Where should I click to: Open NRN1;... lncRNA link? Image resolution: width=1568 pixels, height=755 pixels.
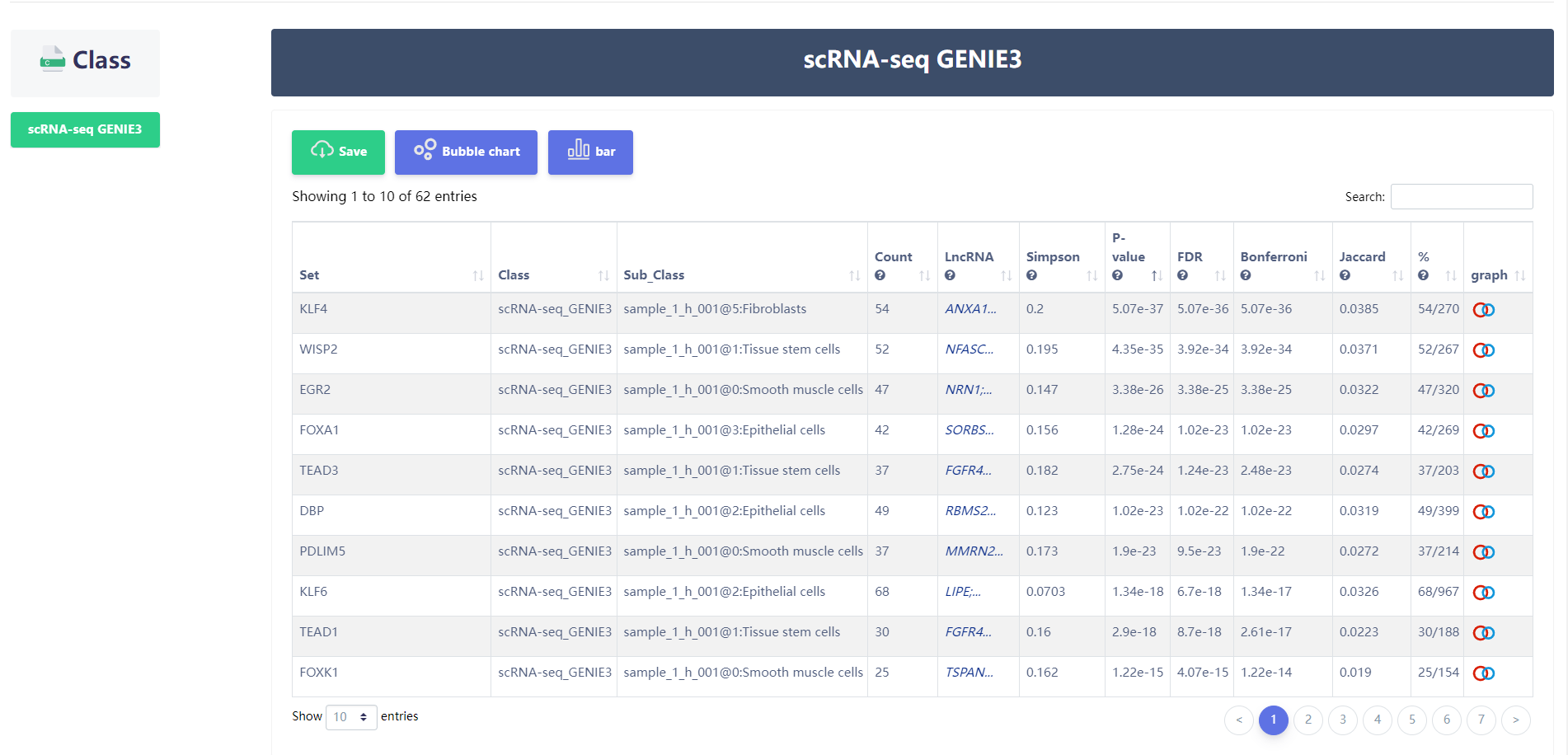pos(969,390)
